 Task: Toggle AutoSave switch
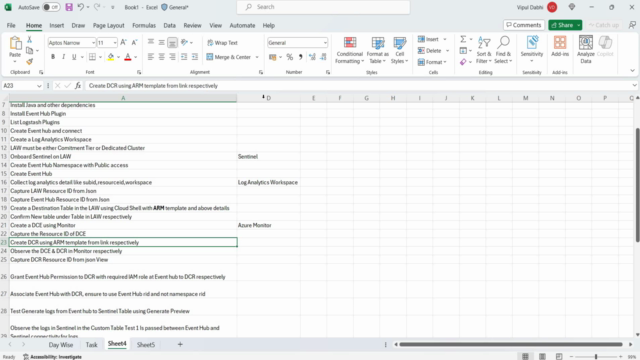[x=51, y=7]
